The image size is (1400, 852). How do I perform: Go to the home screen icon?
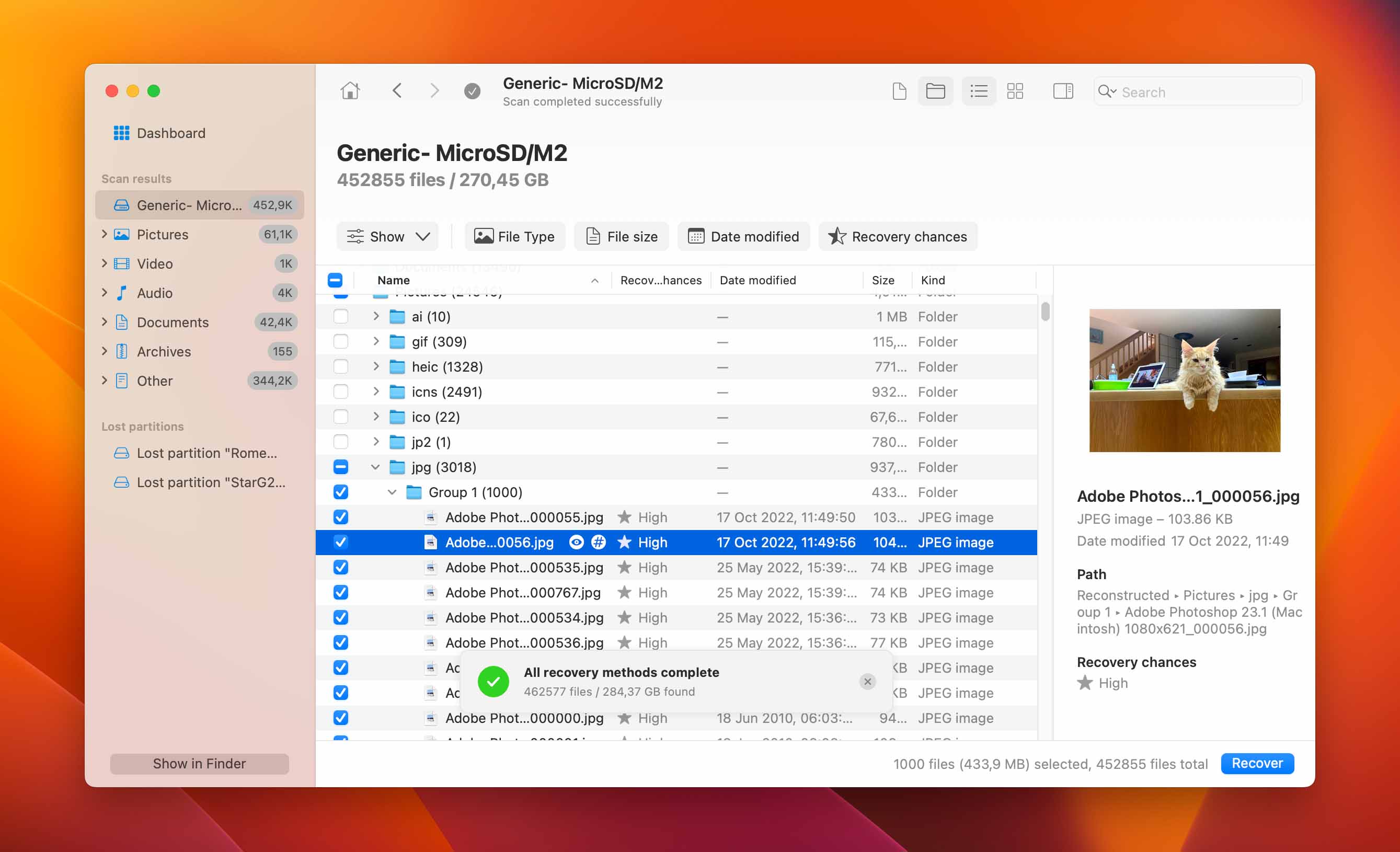click(350, 91)
